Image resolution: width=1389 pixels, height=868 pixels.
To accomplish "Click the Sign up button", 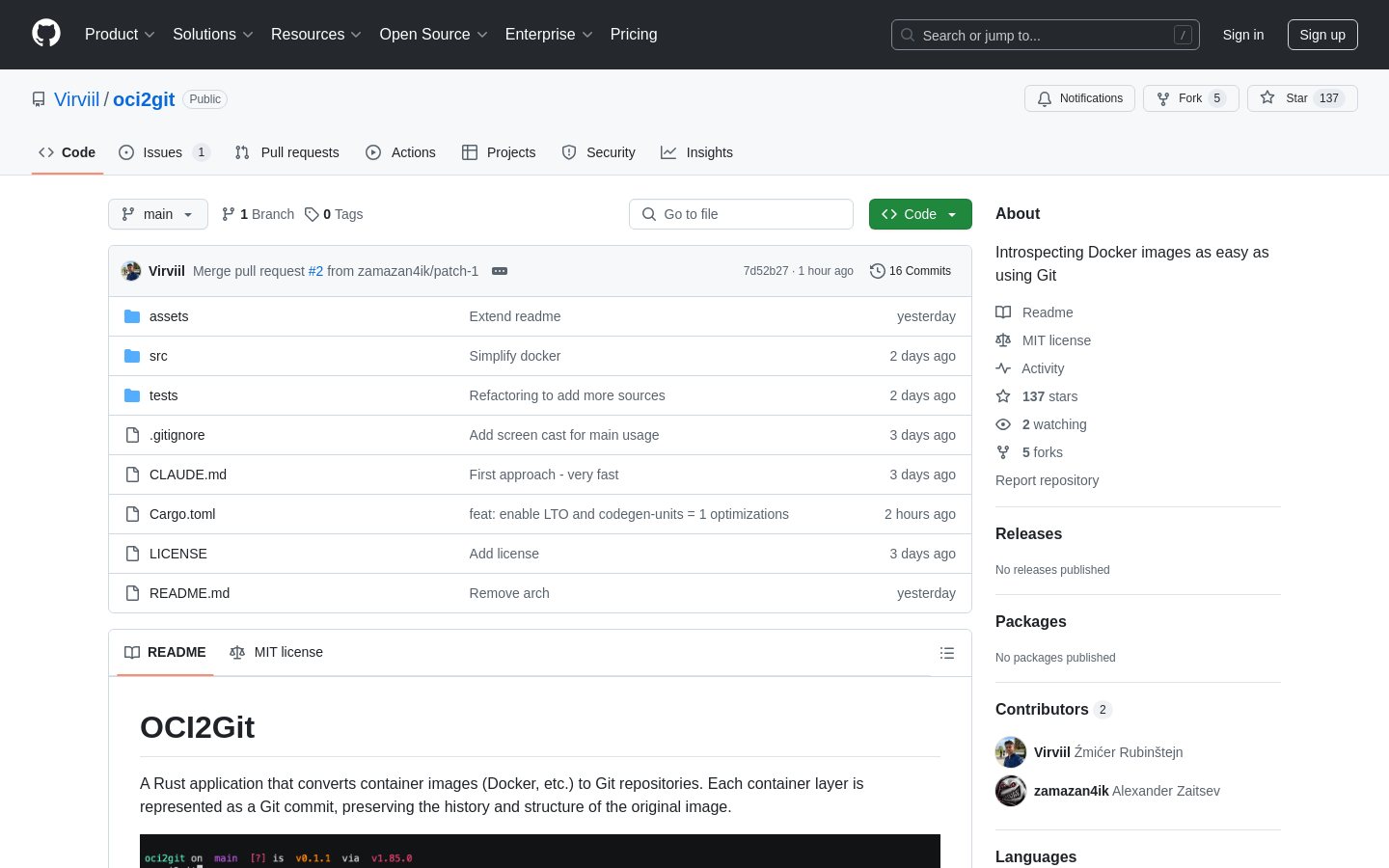I will tap(1322, 35).
